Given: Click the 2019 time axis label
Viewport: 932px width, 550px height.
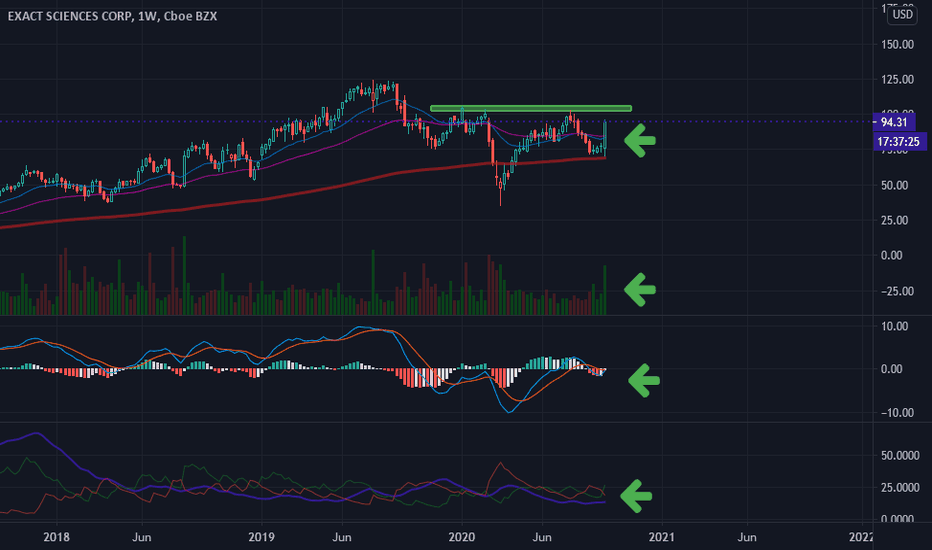Looking at the screenshot, I should pyautogui.click(x=261, y=537).
